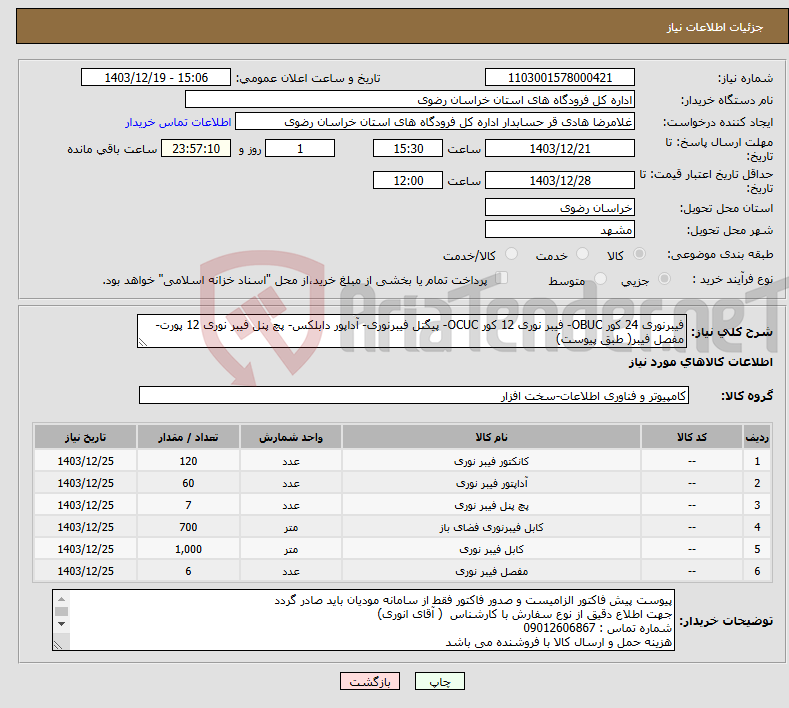
Task: Click the جزئیات اطلاعات نیاز page header
Action: [715, 27]
